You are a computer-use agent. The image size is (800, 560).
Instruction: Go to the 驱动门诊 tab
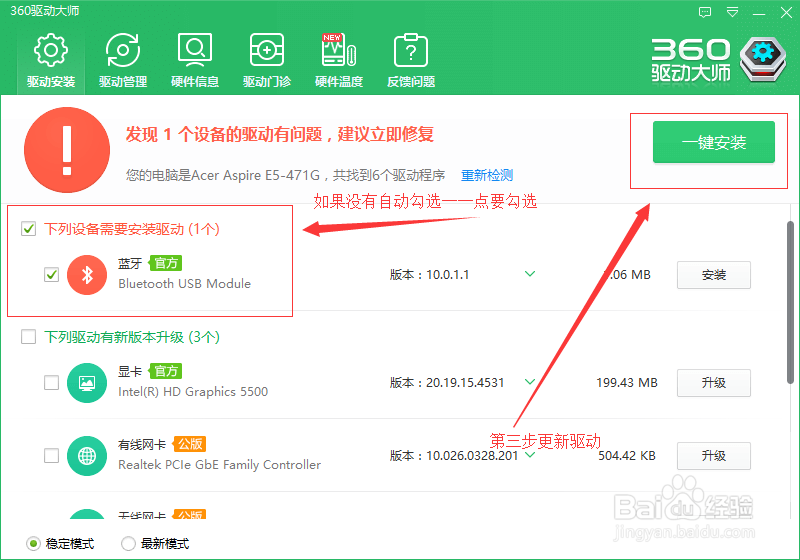coord(267,60)
